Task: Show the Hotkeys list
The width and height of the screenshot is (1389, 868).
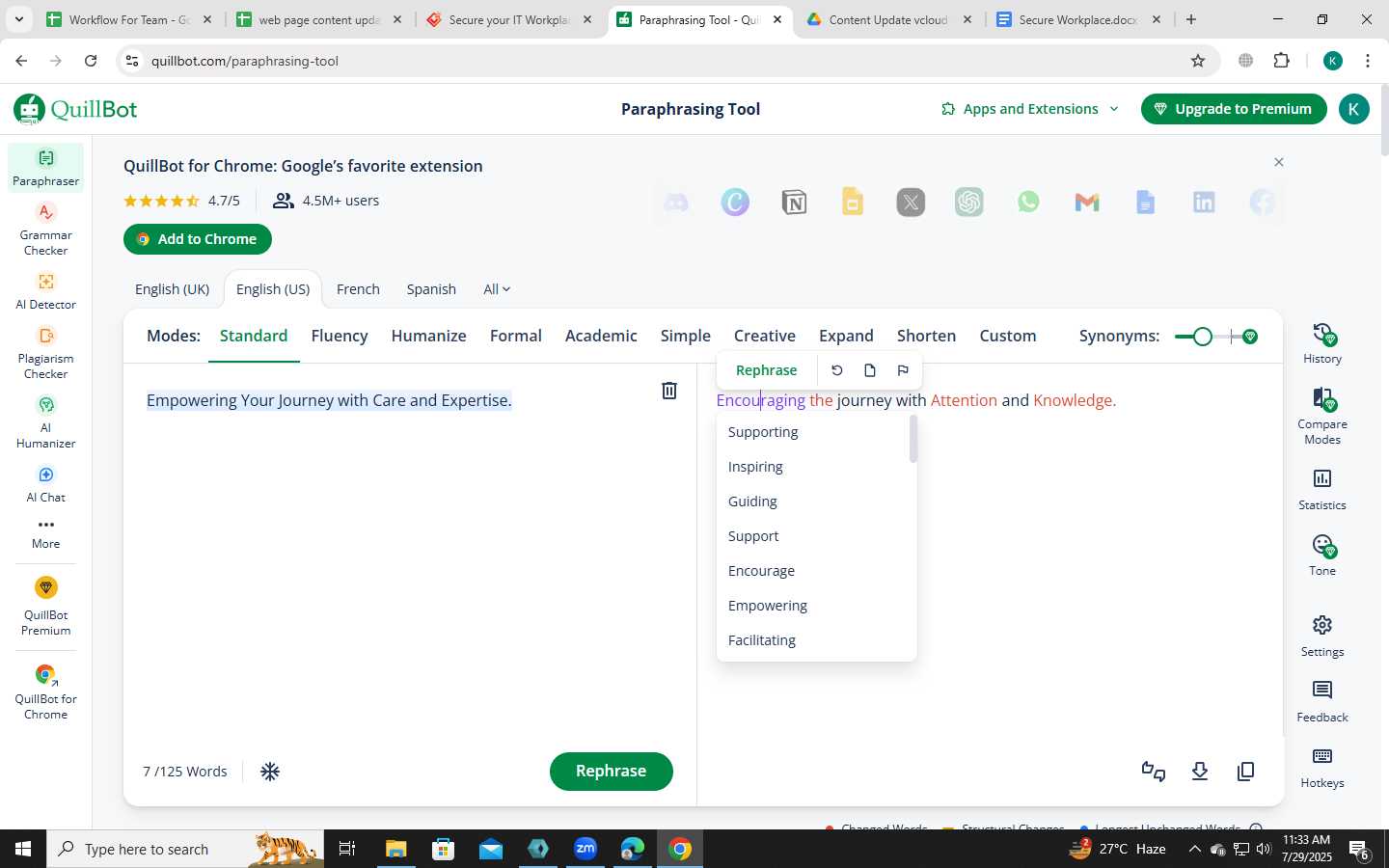Action: 1322,768
